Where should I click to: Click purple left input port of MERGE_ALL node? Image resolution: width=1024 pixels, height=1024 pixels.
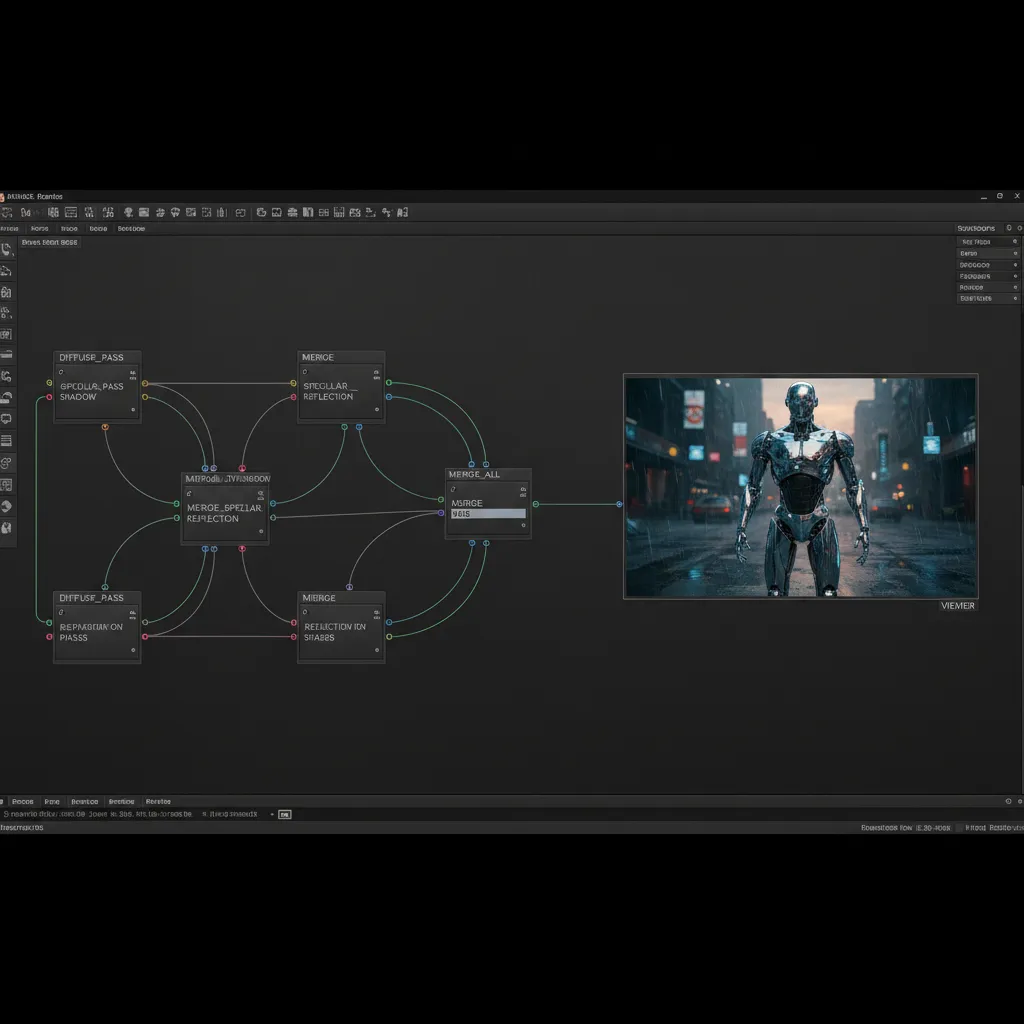[441, 513]
